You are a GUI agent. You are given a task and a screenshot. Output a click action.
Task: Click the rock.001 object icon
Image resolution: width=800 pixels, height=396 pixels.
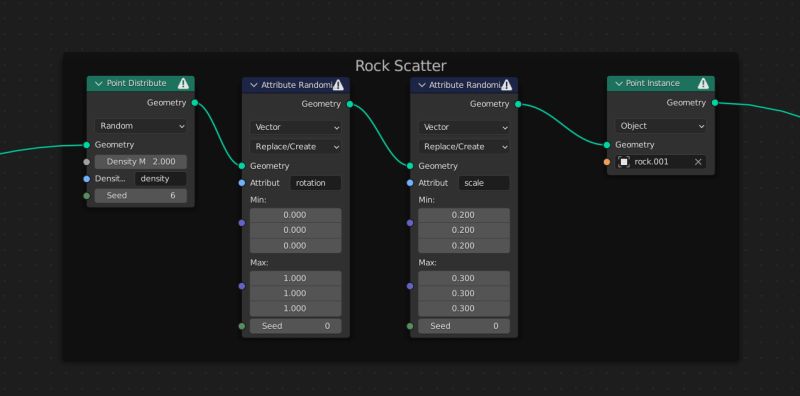(624, 162)
